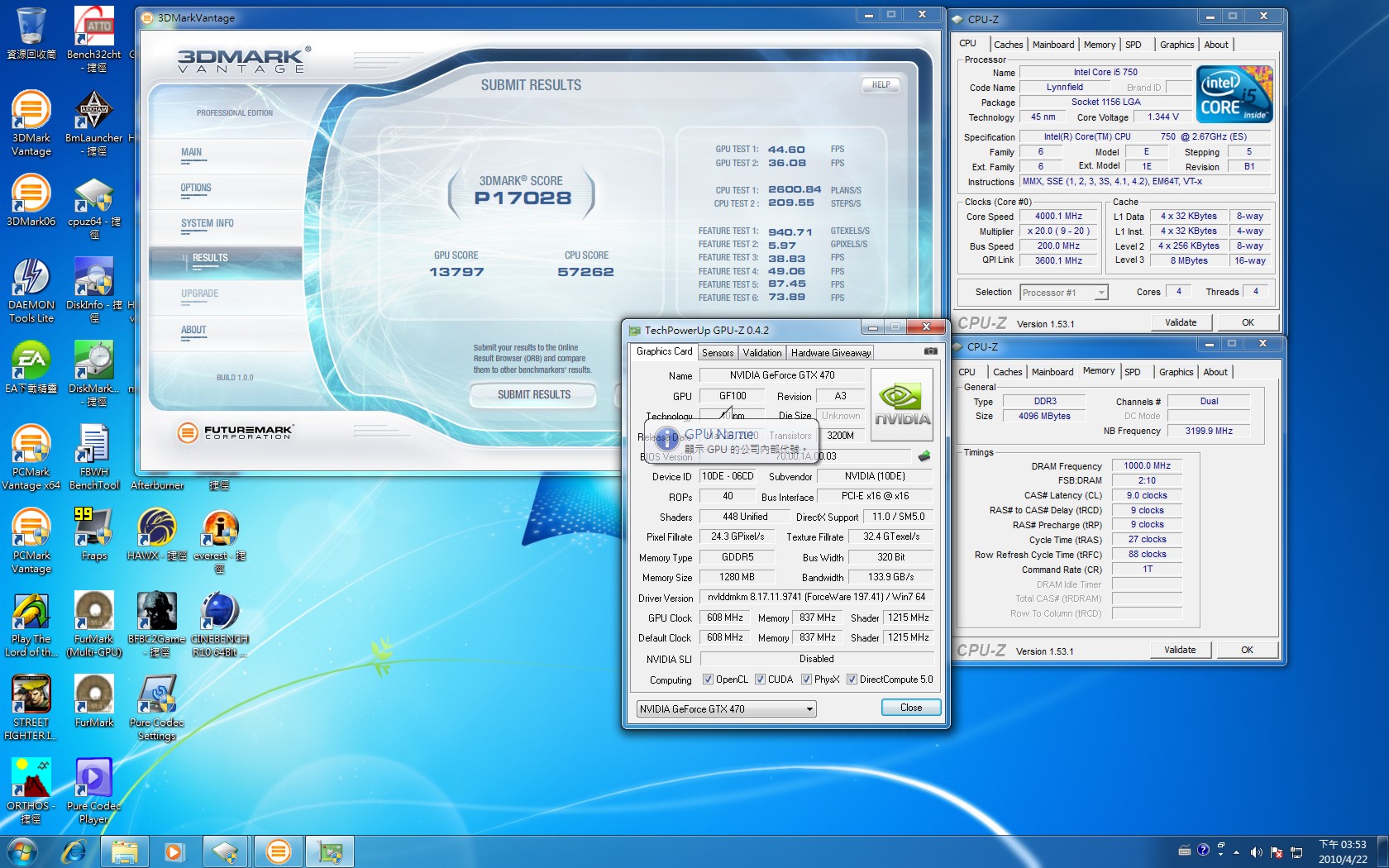
Task: Switch to the Sensors tab in GPU-Z
Action: point(718,353)
